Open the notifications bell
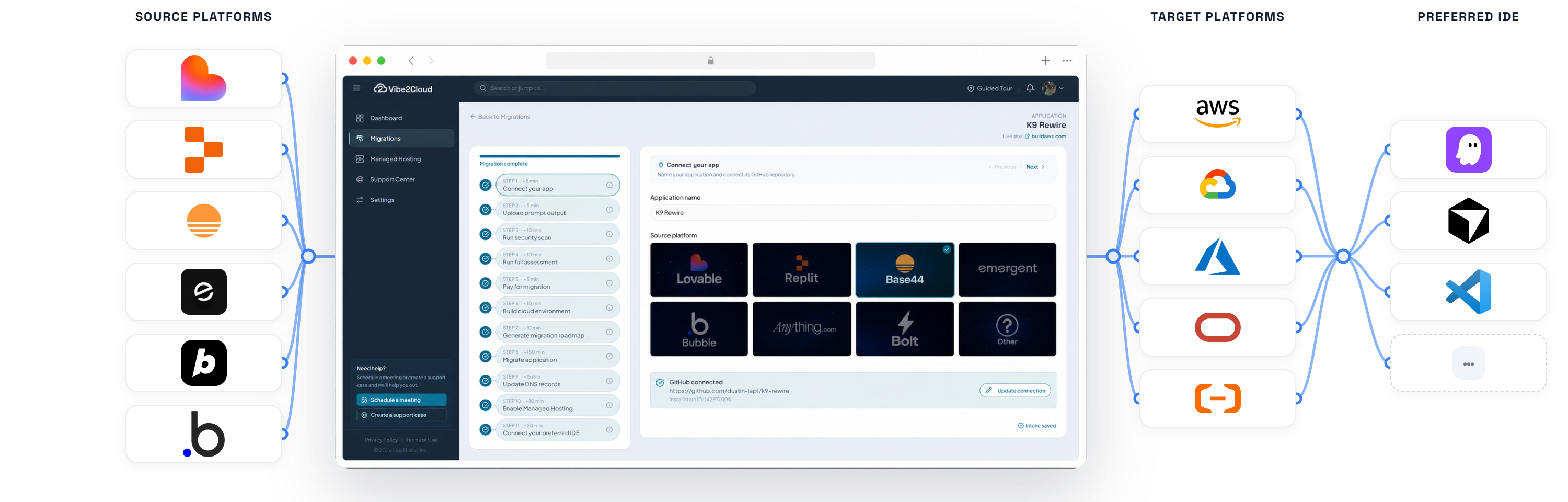Image resolution: width=1568 pixels, height=502 pixels. (1030, 88)
